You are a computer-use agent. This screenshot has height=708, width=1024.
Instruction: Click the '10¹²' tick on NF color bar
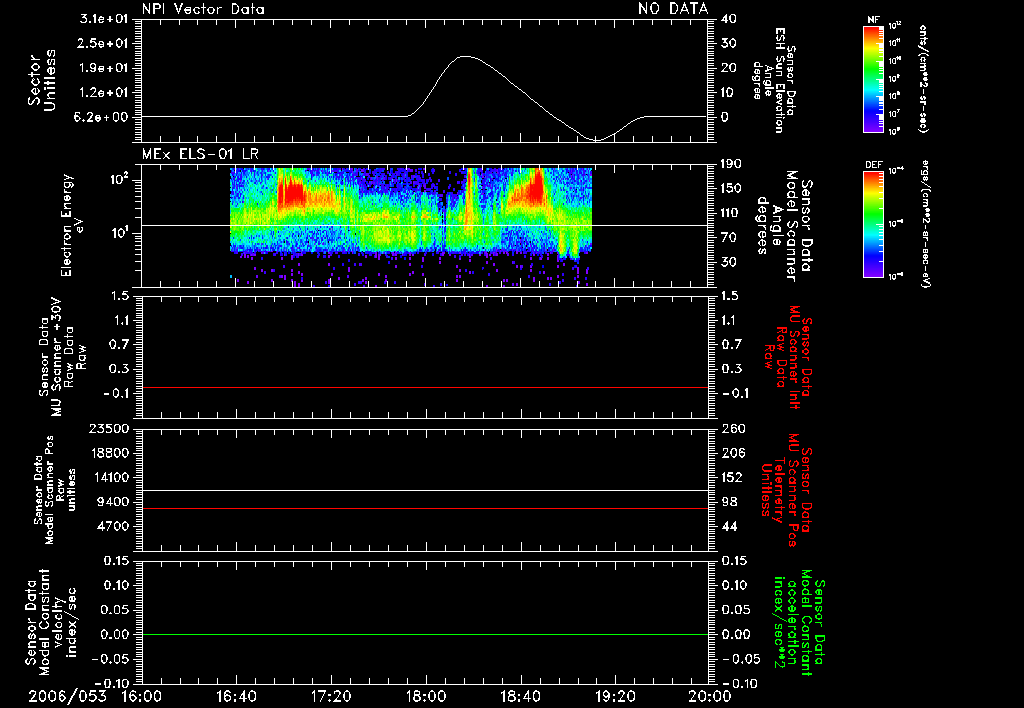[895, 26]
